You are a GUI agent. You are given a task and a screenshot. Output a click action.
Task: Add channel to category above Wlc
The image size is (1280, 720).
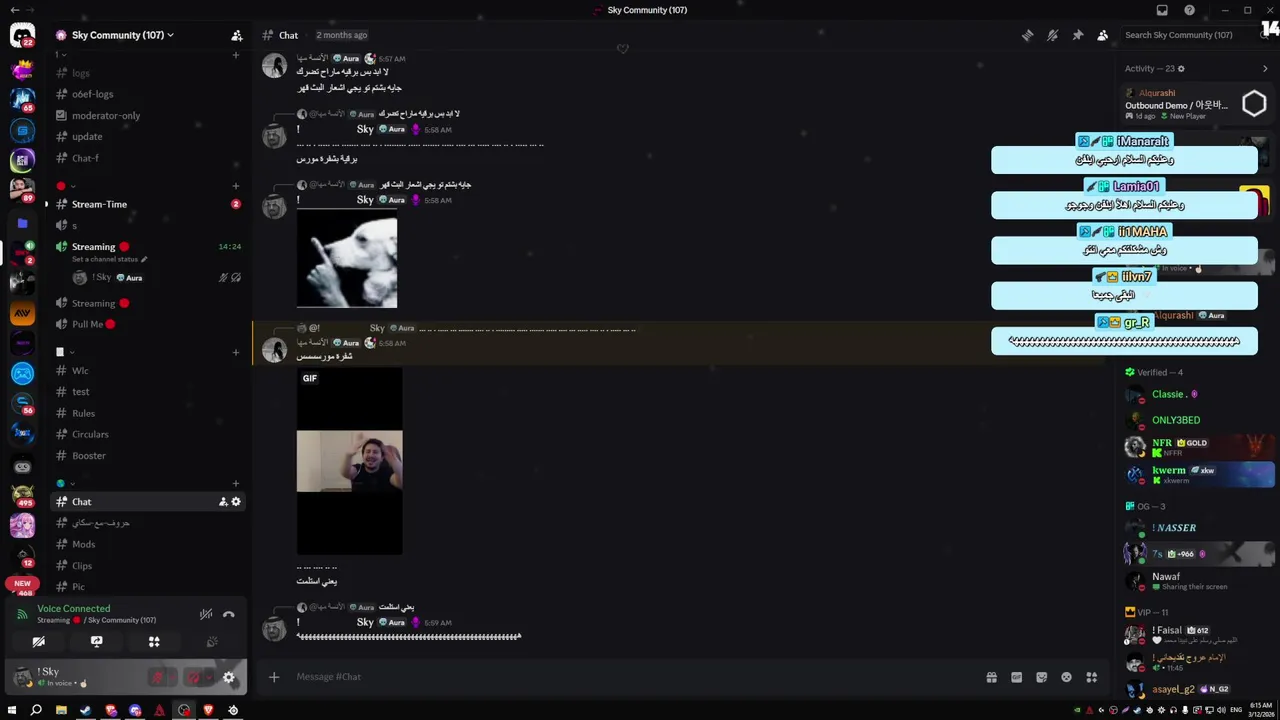click(236, 352)
